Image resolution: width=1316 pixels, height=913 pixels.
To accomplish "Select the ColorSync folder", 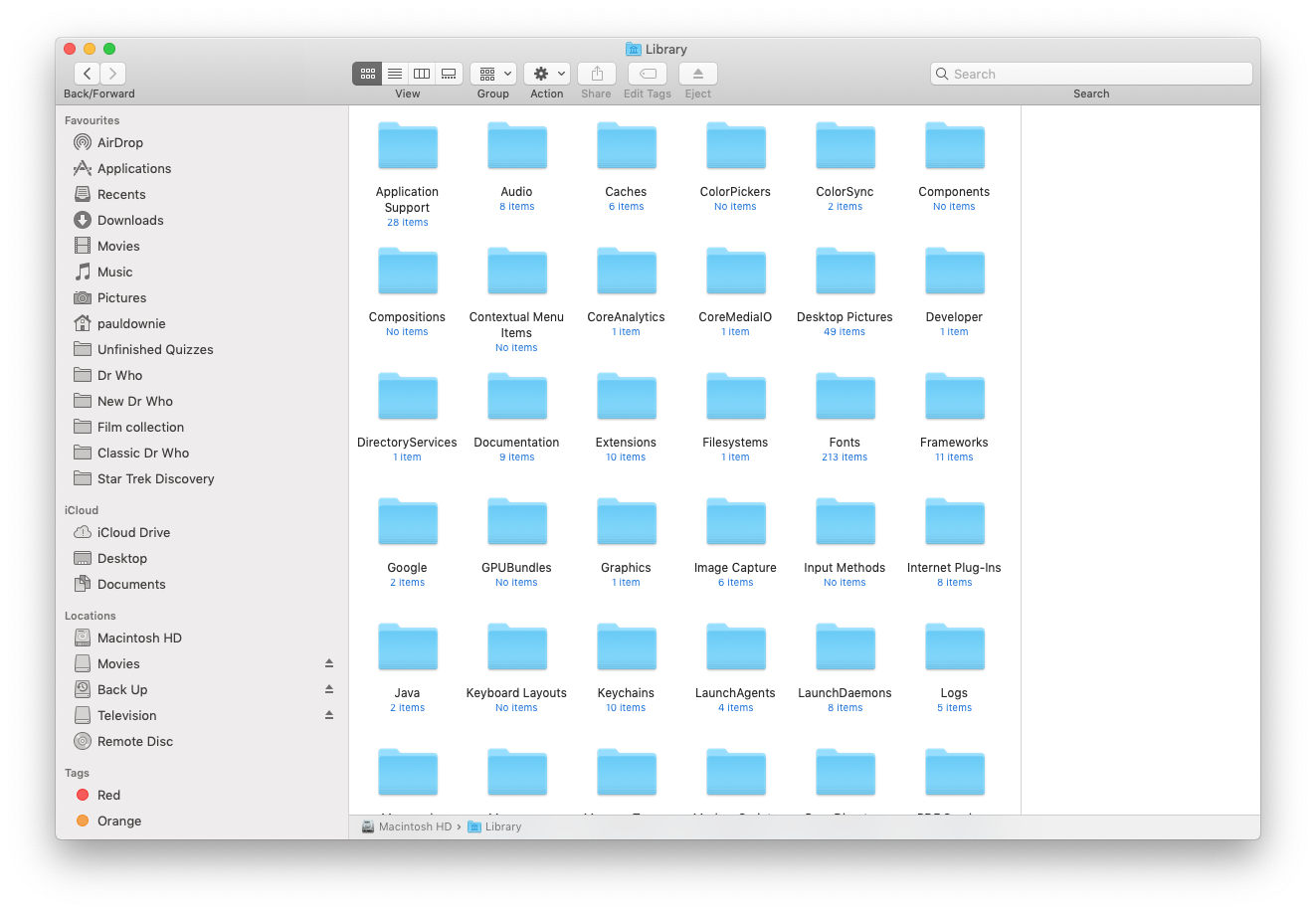I will 846,146.
